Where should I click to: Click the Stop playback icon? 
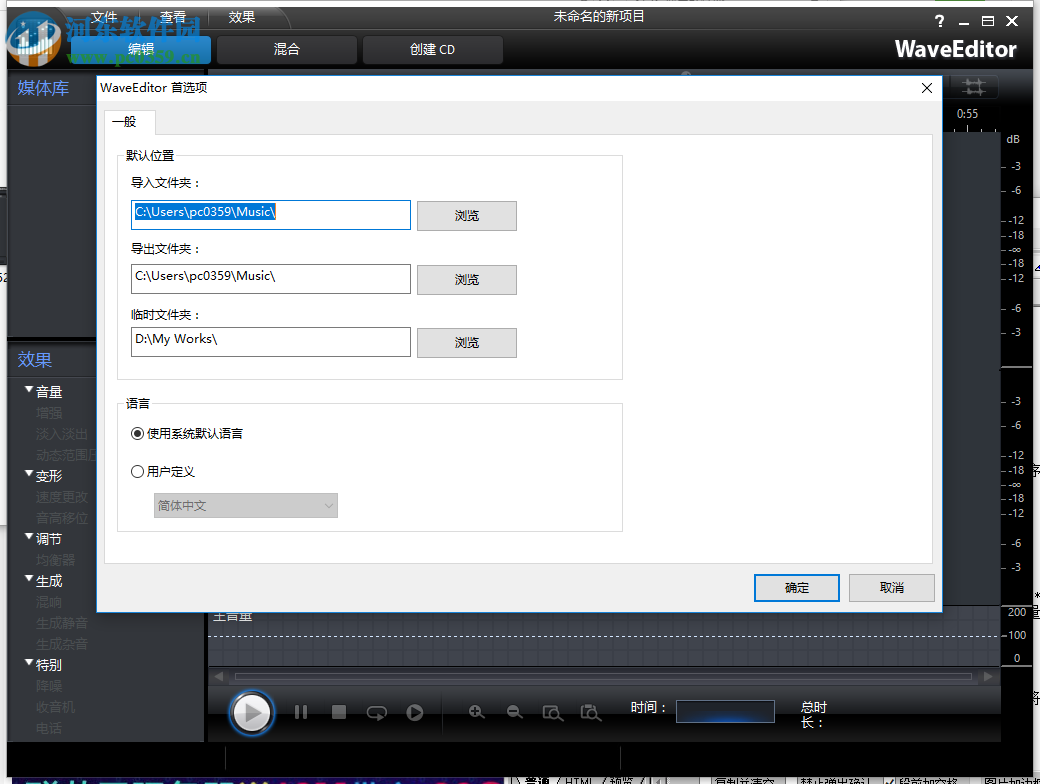(x=339, y=712)
